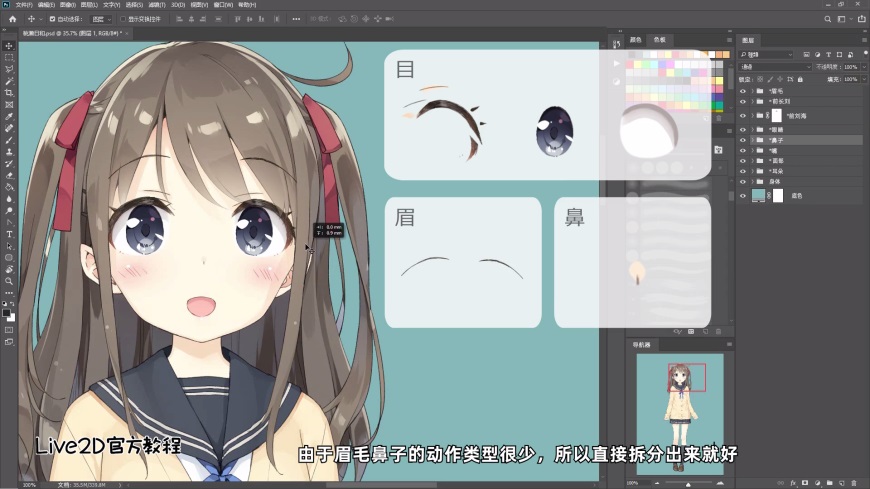This screenshot has height=489, width=870.
Task: Click the 底色 layer teal color thumbnail
Action: tap(758, 195)
